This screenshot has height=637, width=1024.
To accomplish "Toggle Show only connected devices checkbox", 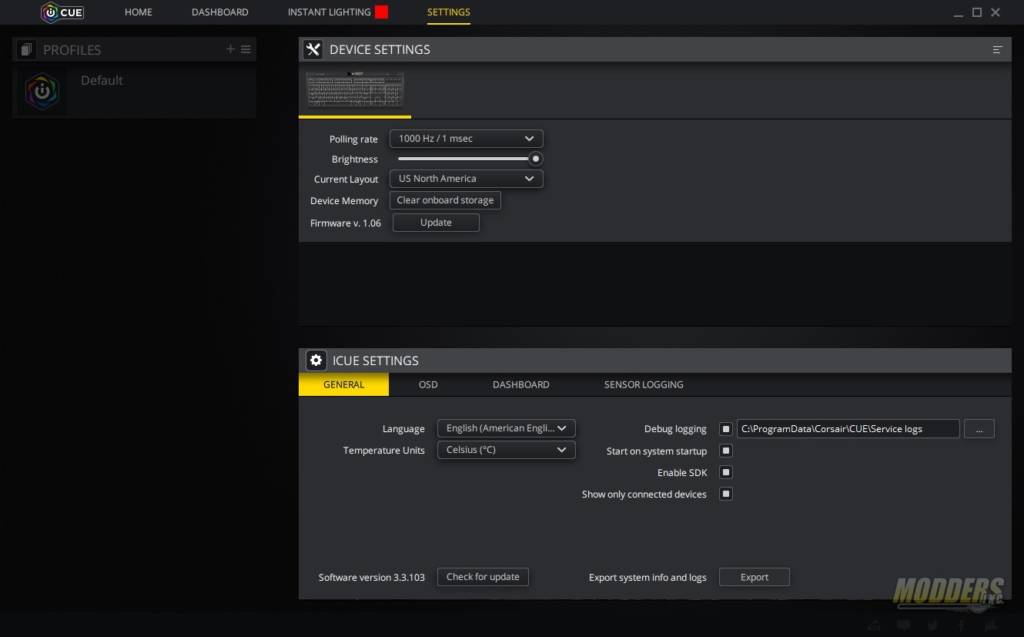I will 726,494.
